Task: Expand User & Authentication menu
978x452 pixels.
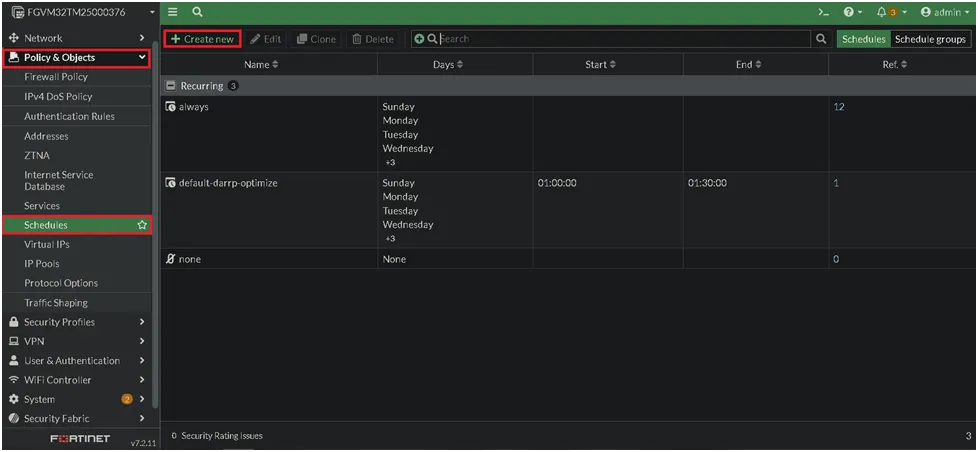Action: pos(77,360)
